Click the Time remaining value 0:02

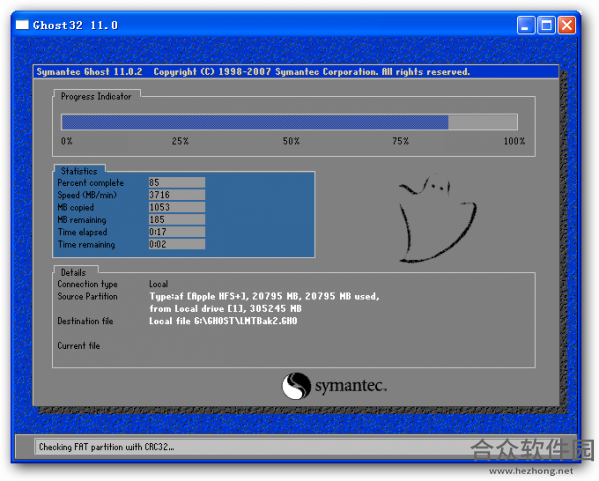176,244
